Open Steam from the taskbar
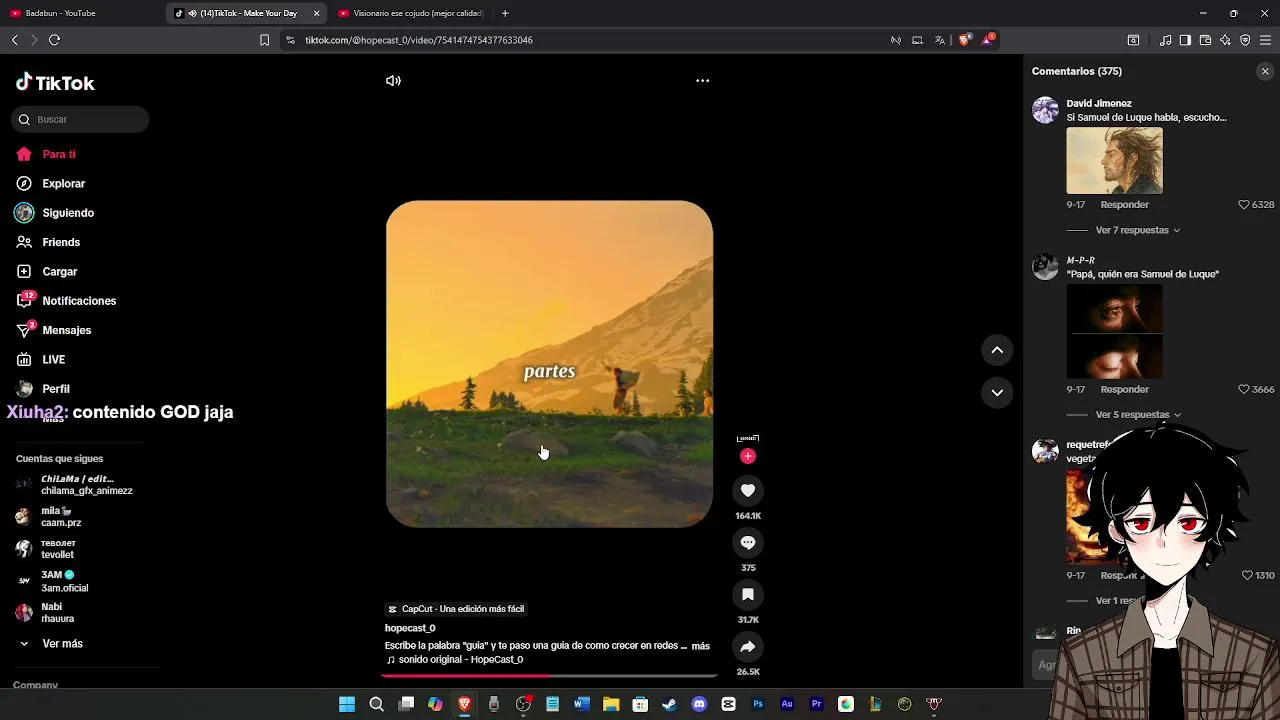The width and height of the screenshot is (1280, 720). coord(669,704)
